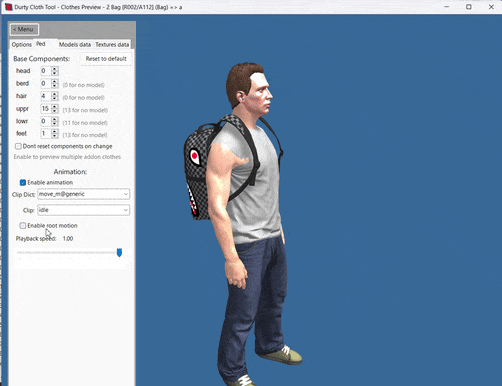Go back using the Menu button
This screenshot has width=502, height=386.
point(24,29)
